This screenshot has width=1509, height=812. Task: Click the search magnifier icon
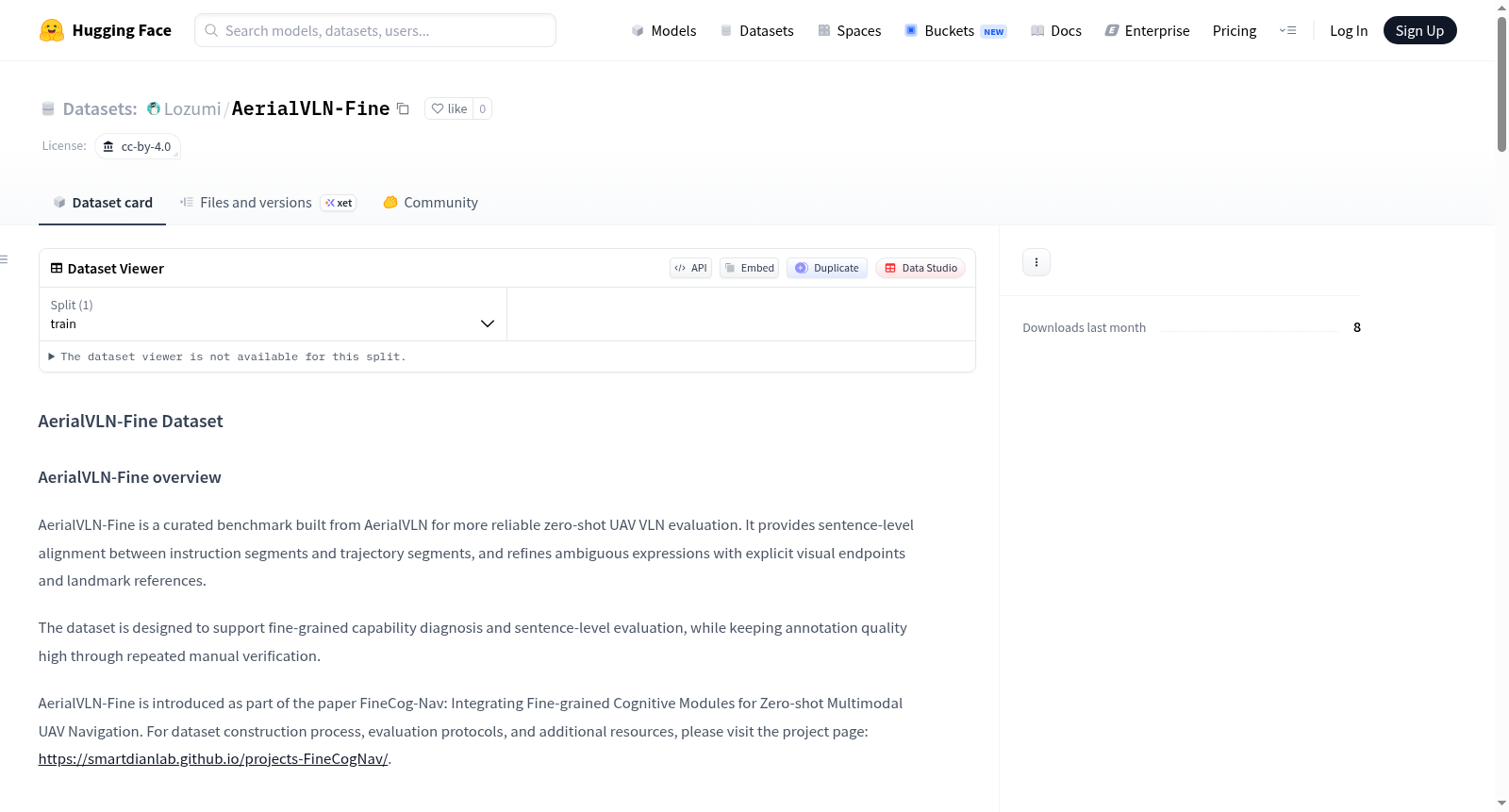click(x=211, y=30)
